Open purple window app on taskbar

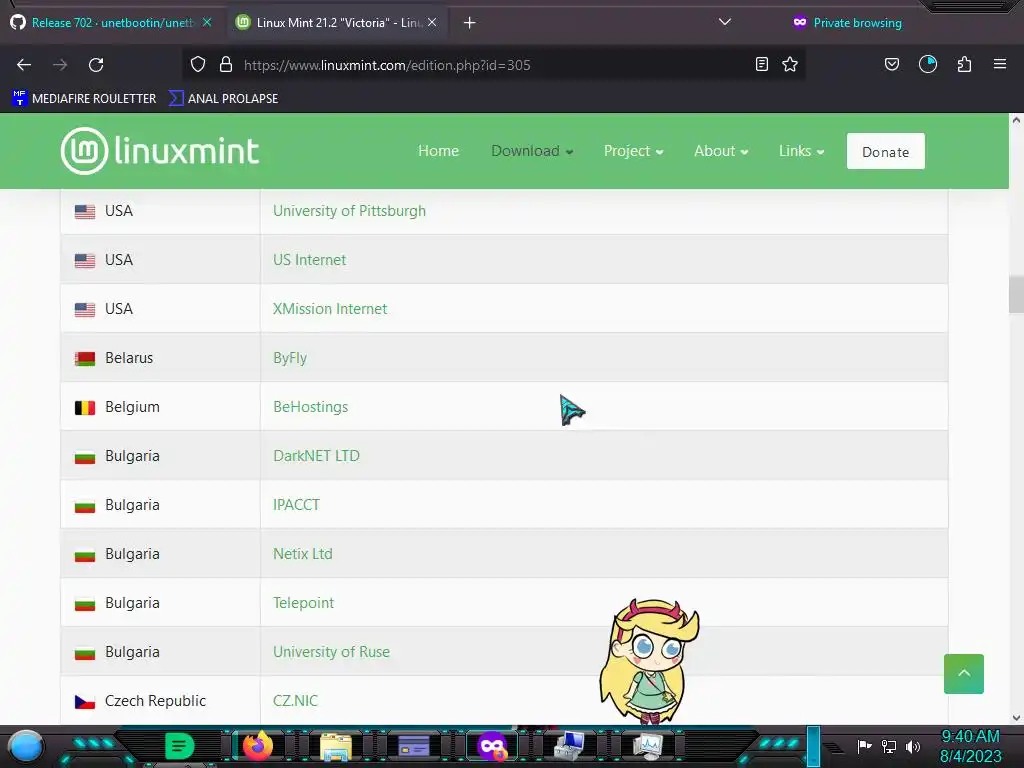pyautogui.click(x=414, y=746)
